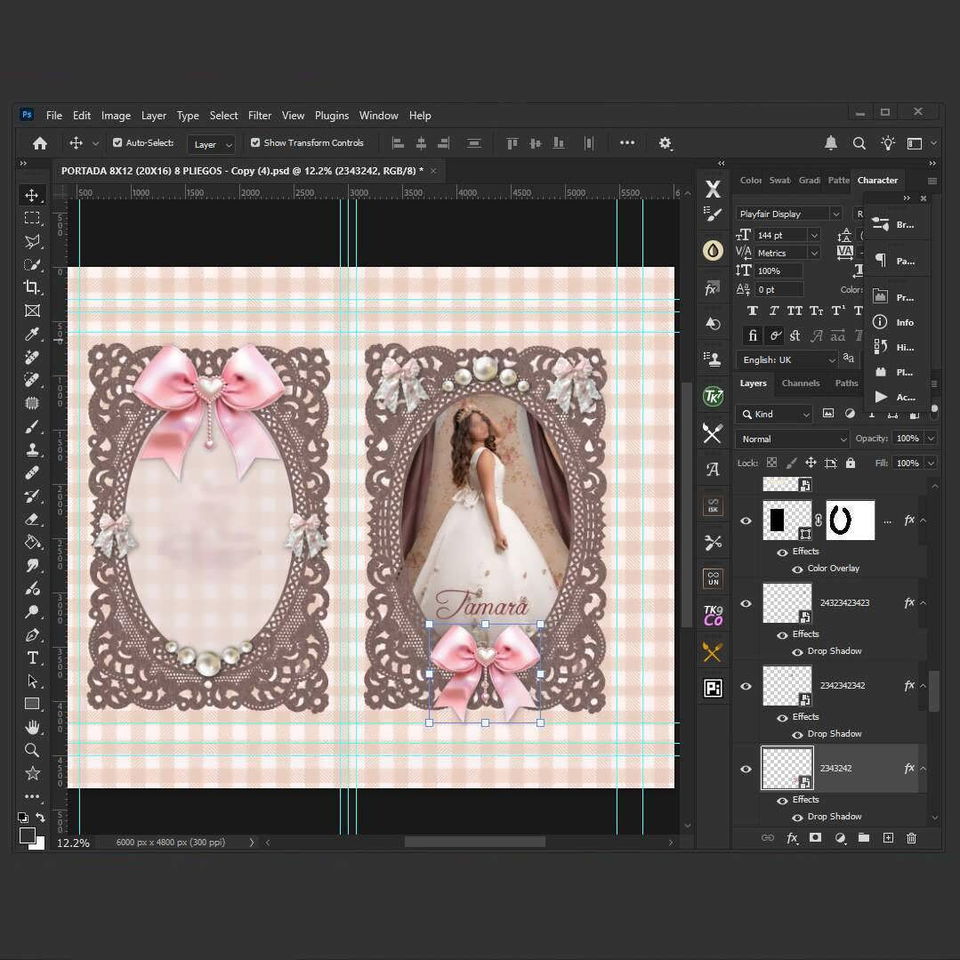Click the Opacity 100% field
This screenshot has height=960, width=960.
[908, 438]
